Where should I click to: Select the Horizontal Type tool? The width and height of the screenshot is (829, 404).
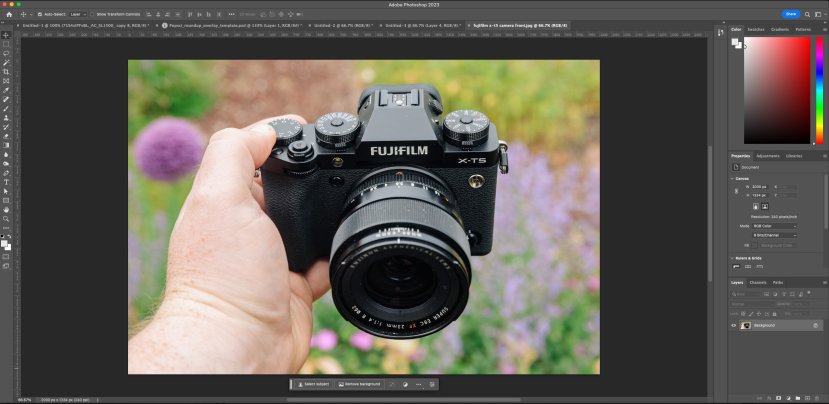pos(6,182)
